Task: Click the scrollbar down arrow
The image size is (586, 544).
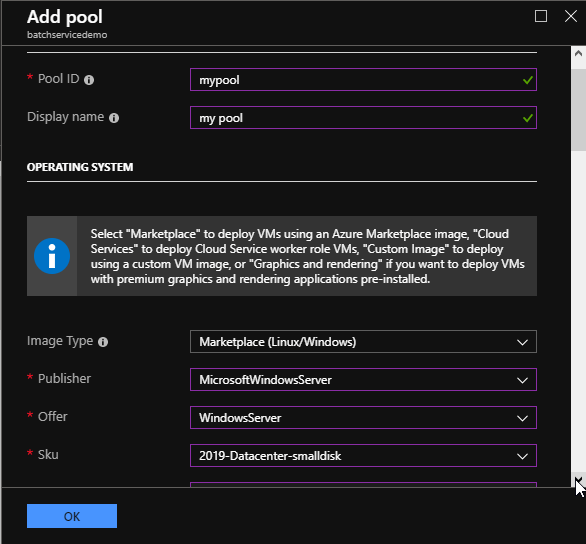Action: coord(578,479)
